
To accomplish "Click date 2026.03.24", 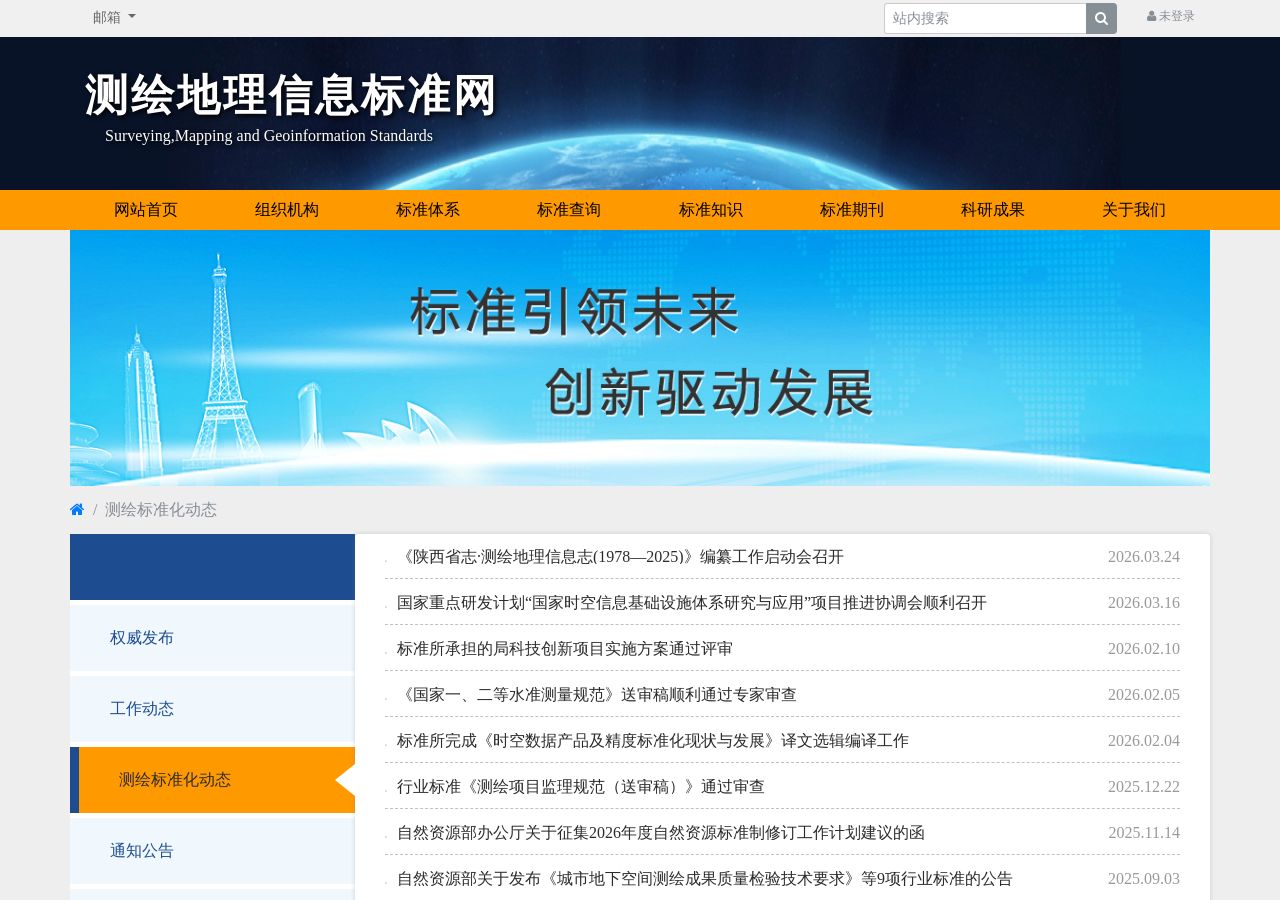I will coord(1144,557).
